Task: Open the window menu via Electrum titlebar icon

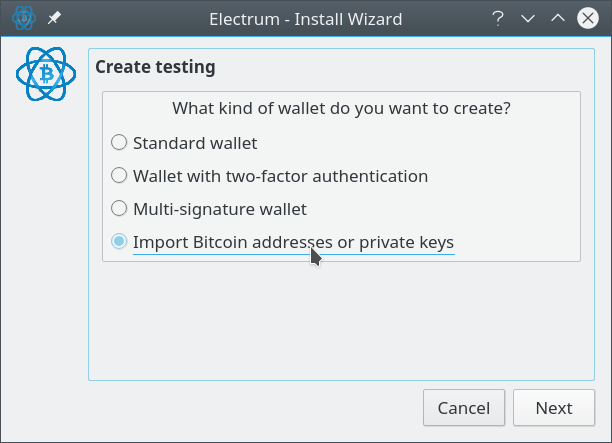Action: pyautogui.click(x=24, y=18)
